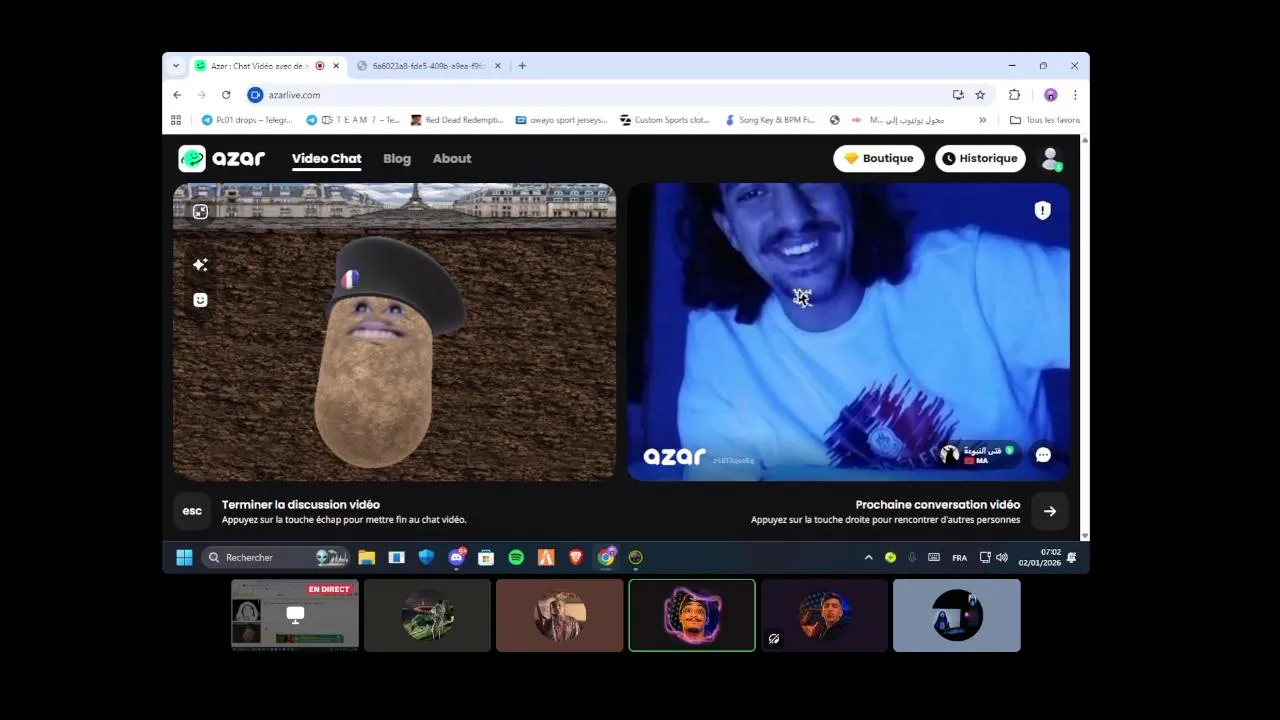Close the Azar browser tab

click(336, 66)
